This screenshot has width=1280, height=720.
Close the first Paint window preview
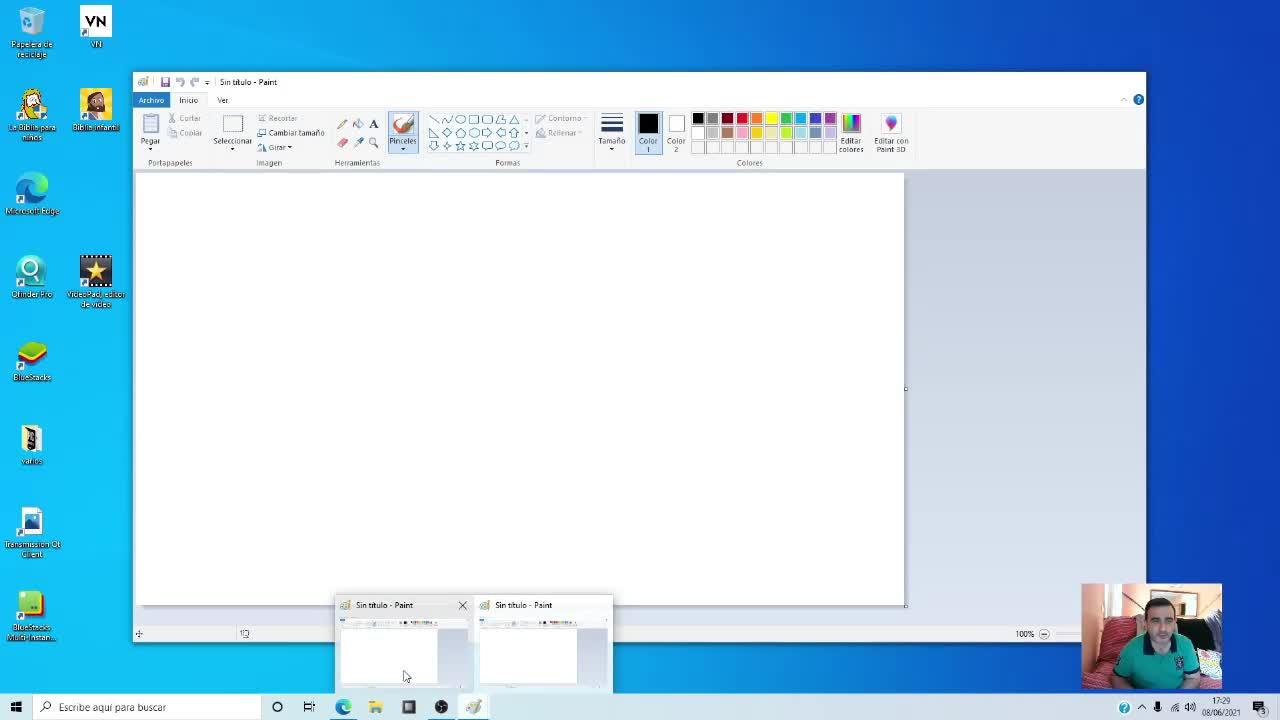tap(462, 605)
